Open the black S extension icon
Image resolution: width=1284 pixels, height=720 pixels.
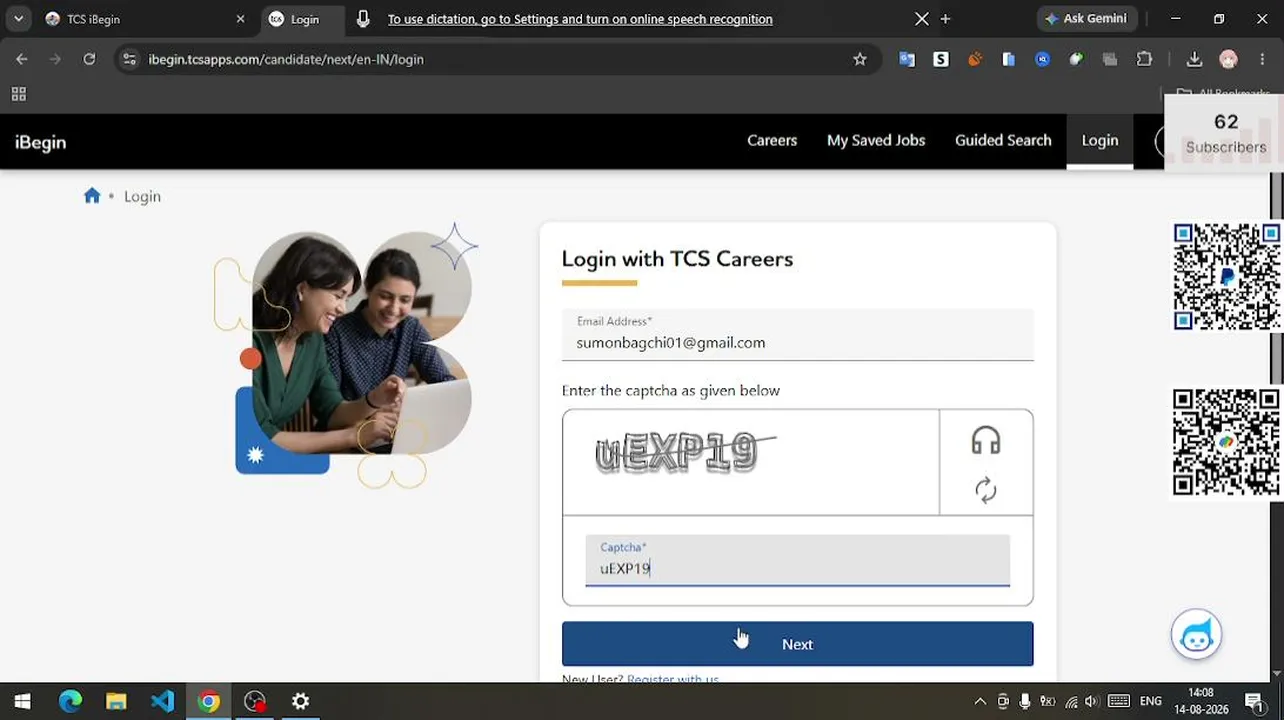point(941,59)
